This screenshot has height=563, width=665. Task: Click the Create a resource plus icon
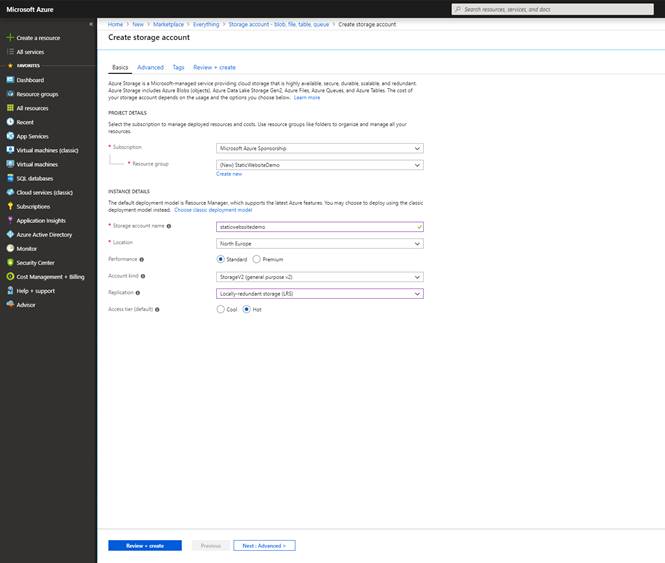point(10,37)
